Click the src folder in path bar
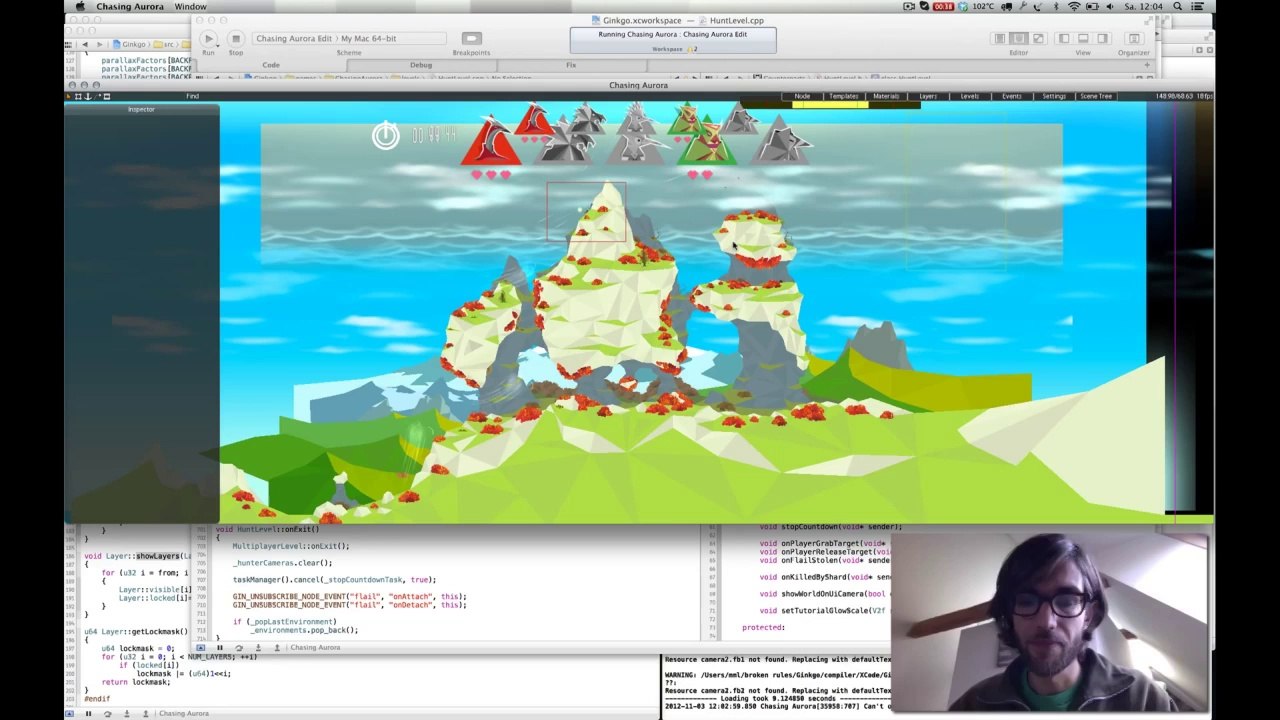 tap(164, 44)
